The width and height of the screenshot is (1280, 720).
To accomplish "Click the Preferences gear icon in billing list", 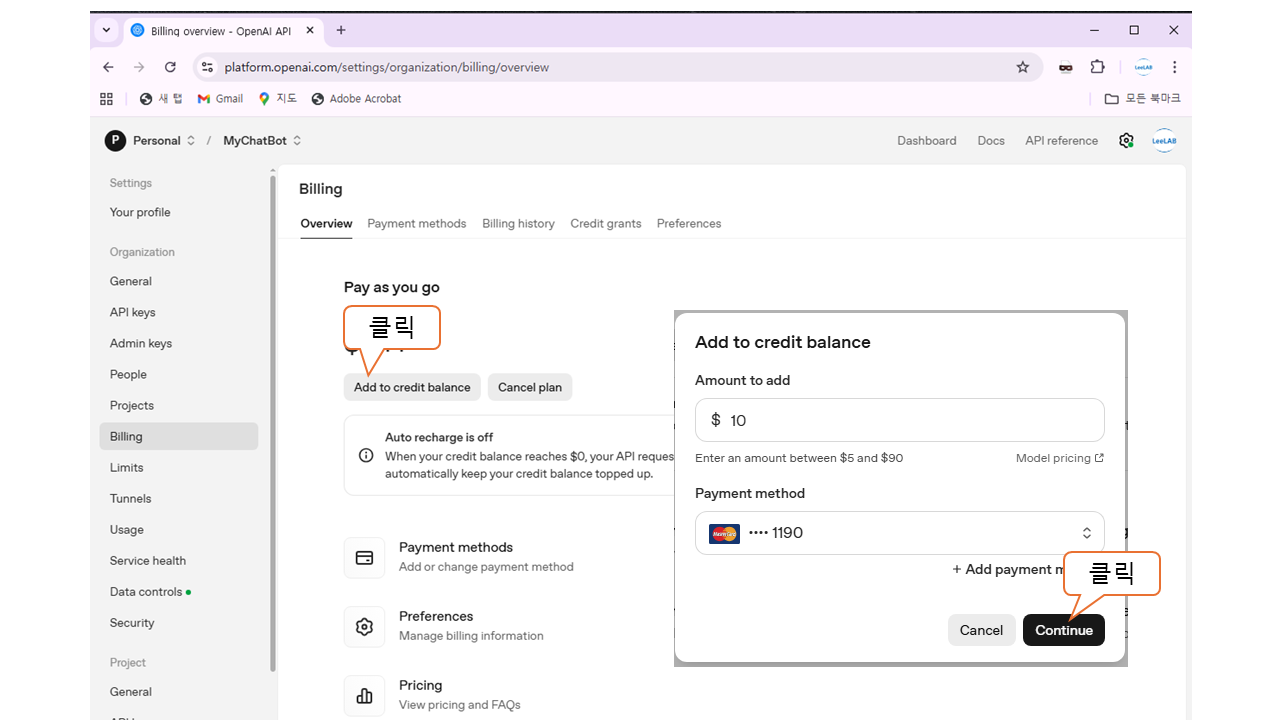I will point(364,627).
